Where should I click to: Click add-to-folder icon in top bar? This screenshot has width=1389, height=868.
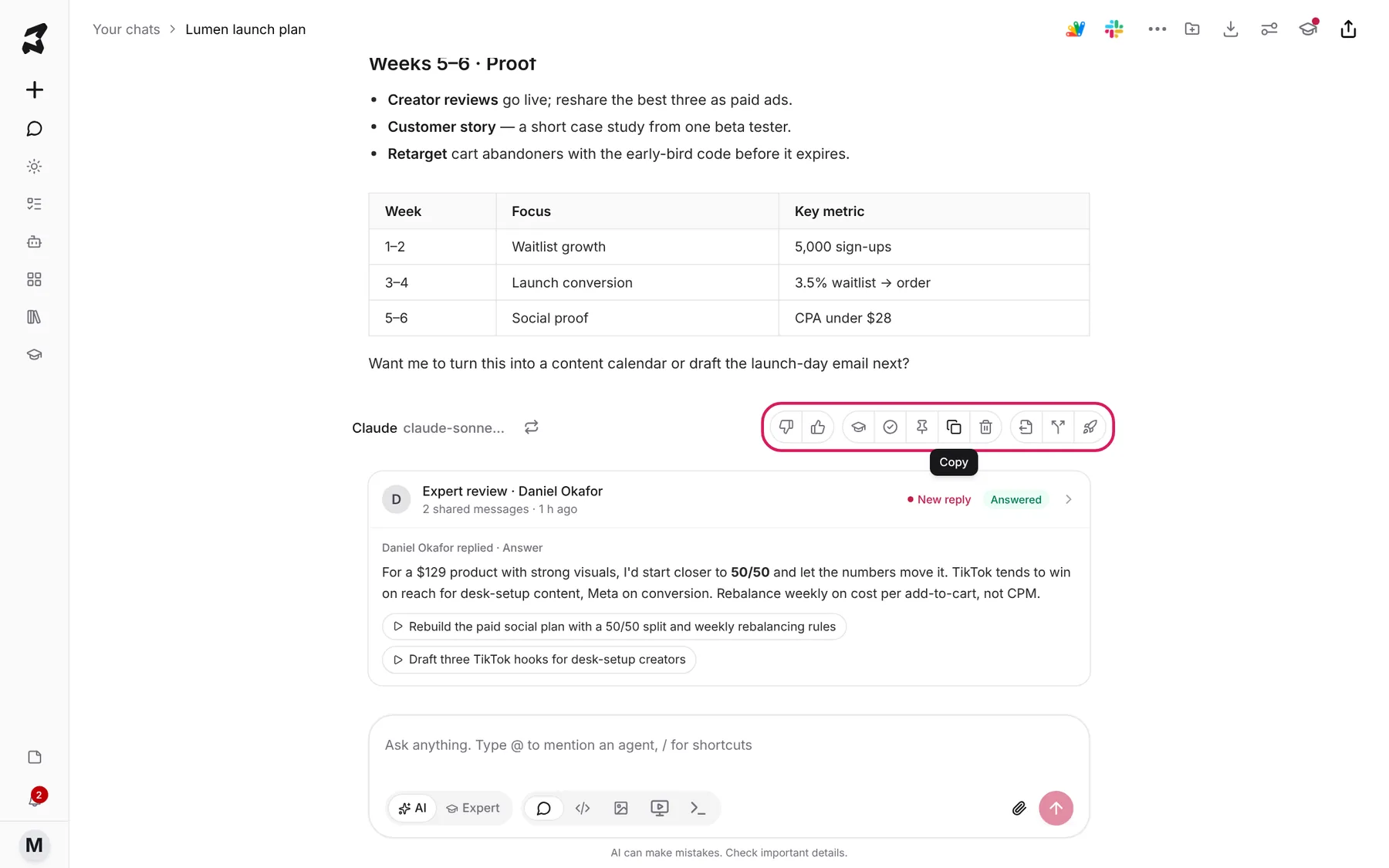click(1192, 29)
